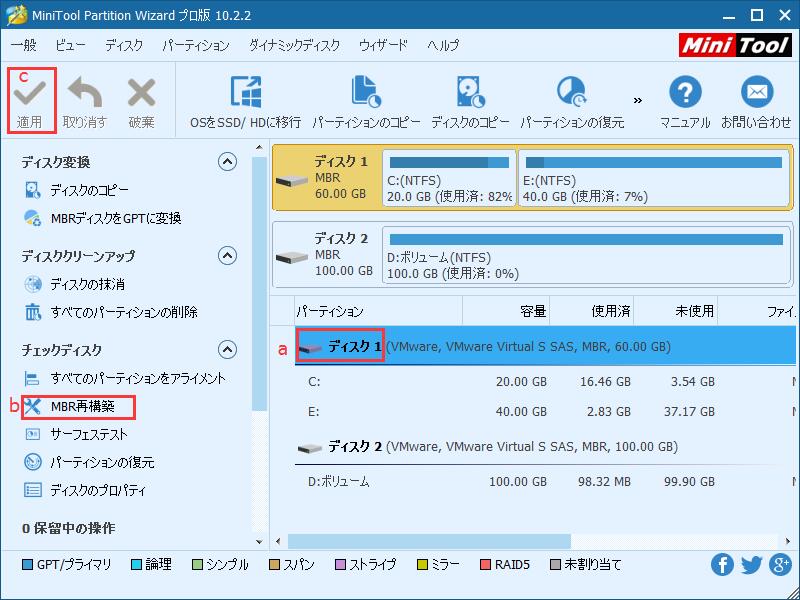The height and width of the screenshot is (600, 800).
Task: Open the ダイナミックディスク menu
Action: tap(294, 45)
